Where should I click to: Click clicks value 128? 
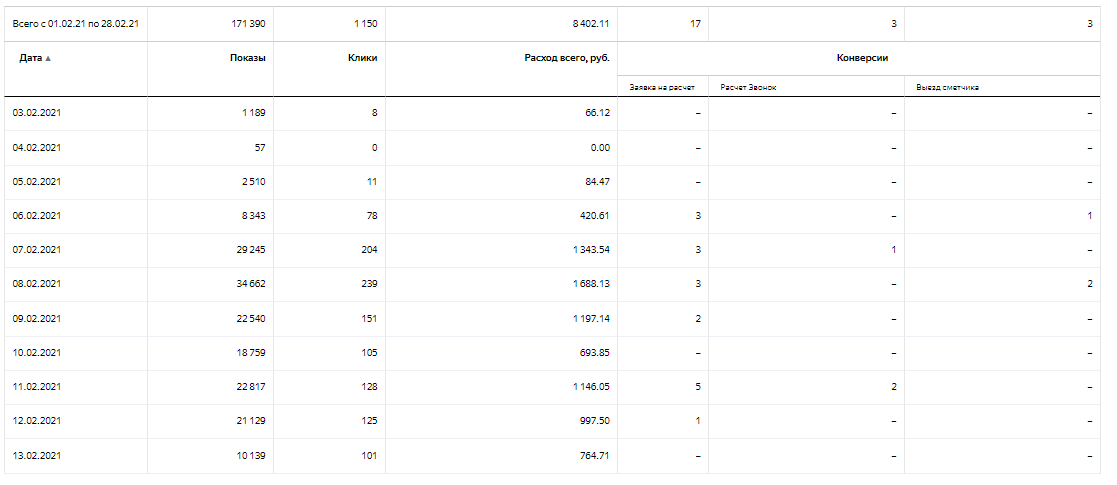[370, 386]
